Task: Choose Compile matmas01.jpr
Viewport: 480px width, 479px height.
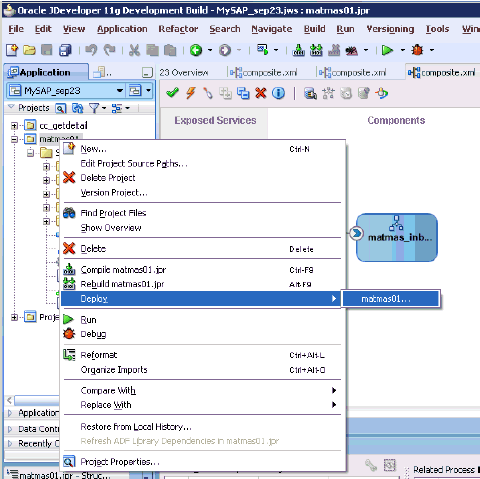Action: pos(123,270)
